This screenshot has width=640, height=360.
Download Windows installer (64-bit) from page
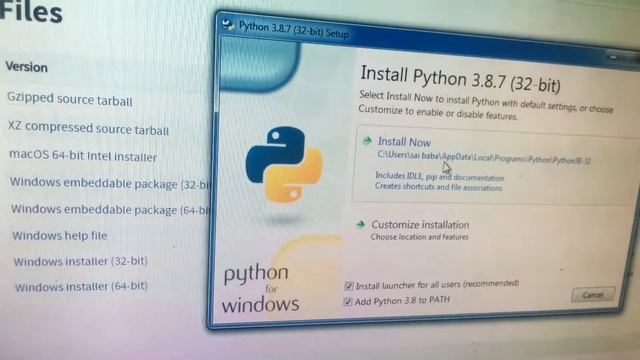point(81,287)
